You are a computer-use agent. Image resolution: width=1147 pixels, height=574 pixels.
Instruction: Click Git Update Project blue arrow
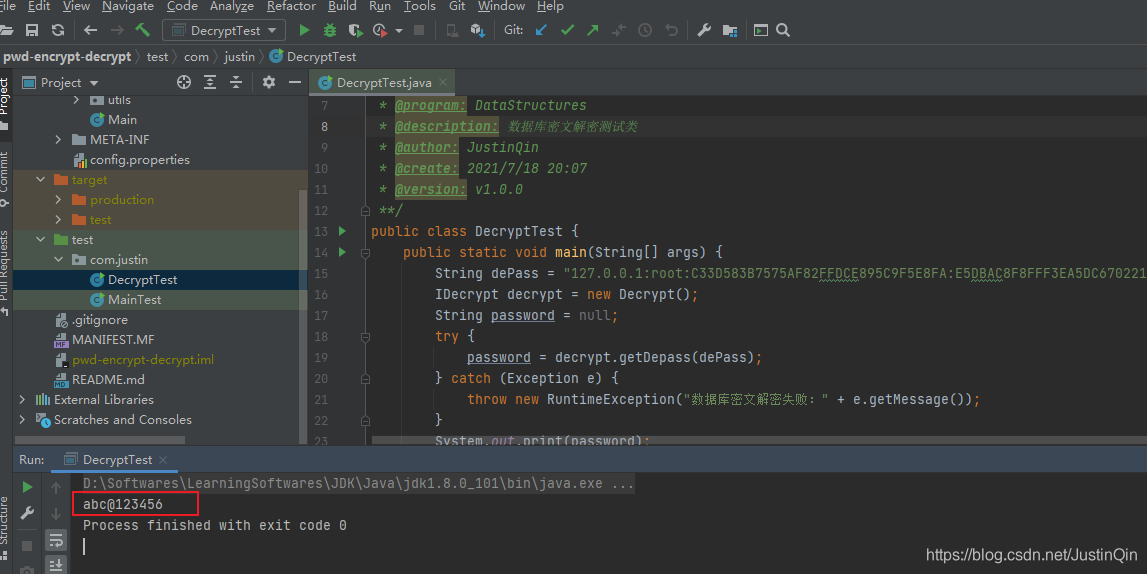tap(541, 31)
